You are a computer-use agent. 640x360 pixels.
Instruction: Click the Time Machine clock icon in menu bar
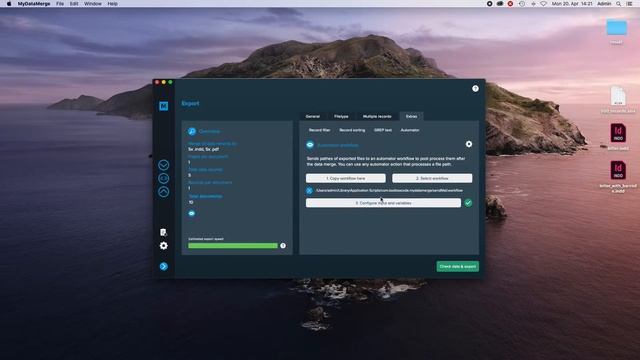pos(522,4)
